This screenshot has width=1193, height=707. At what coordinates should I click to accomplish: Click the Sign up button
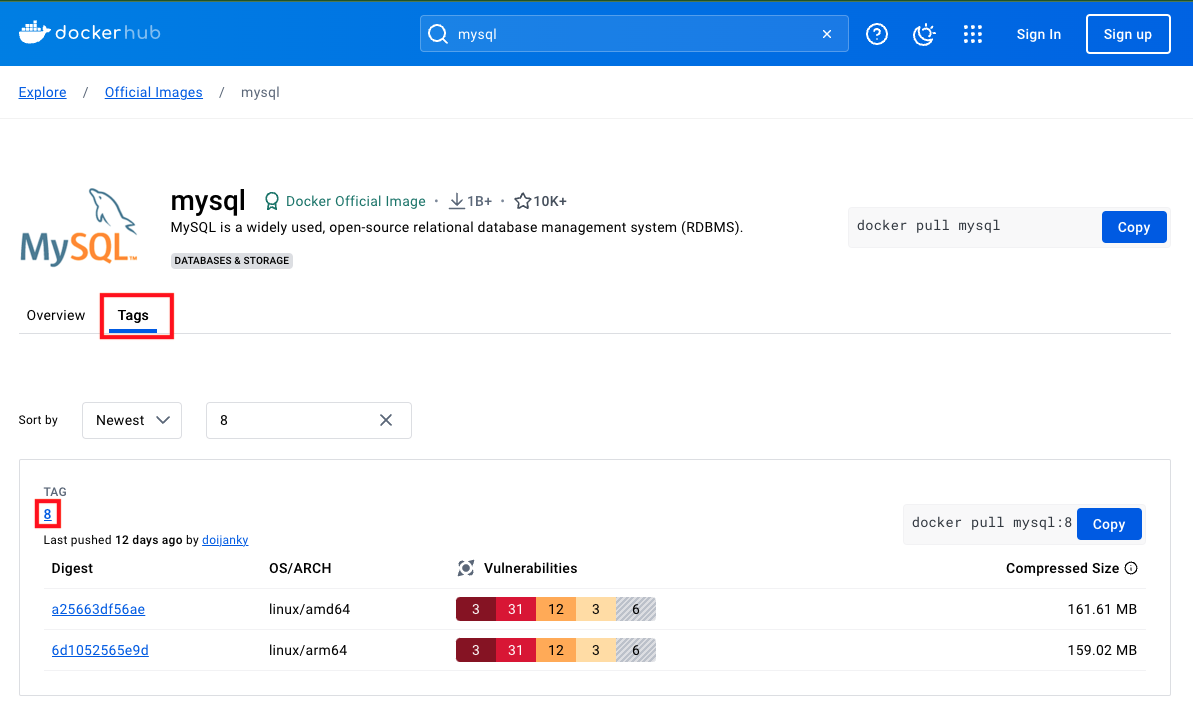tap(1128, 34)
